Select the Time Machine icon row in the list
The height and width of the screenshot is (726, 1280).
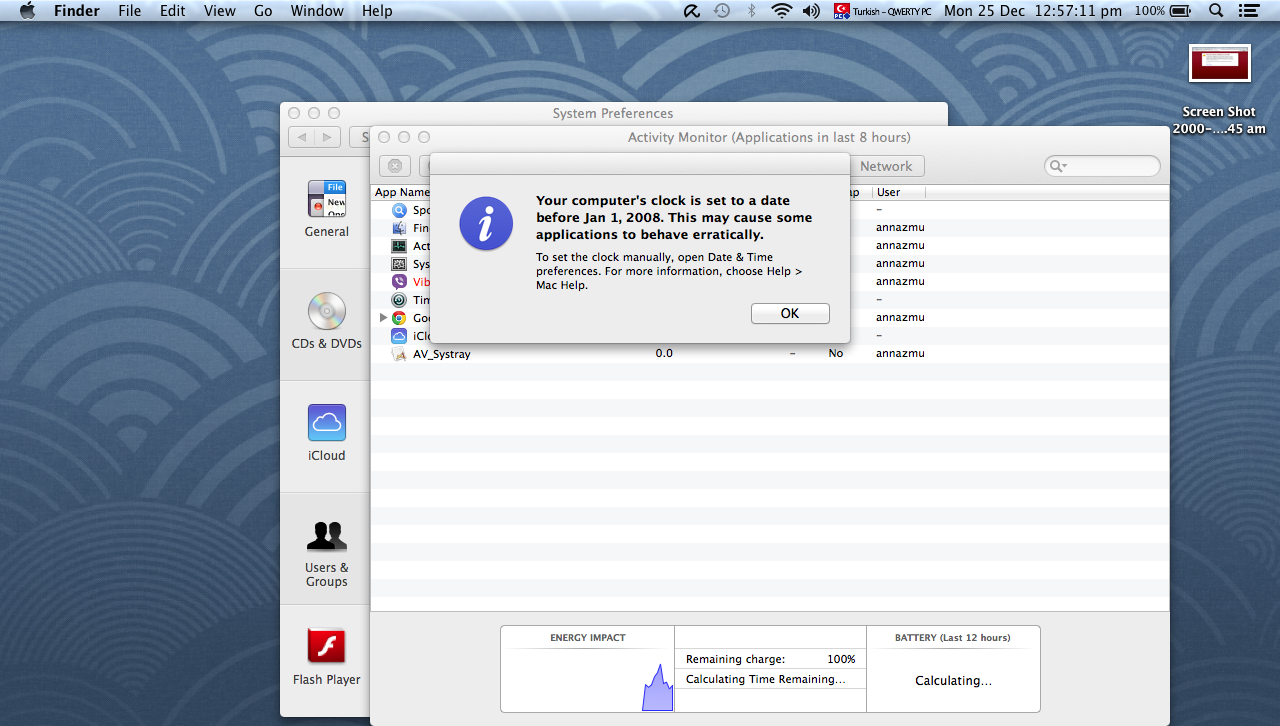[x=399, y=300]
